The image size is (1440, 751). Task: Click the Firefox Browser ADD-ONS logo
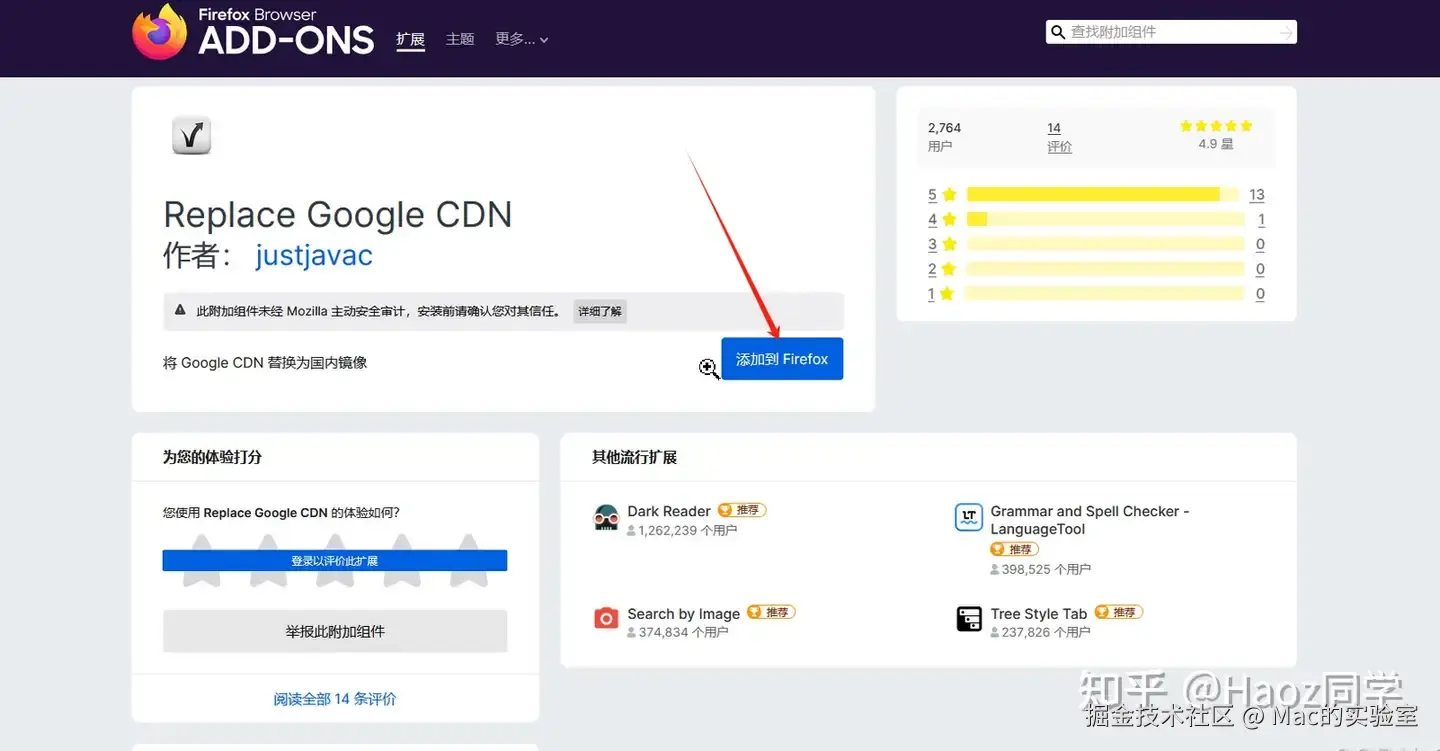pos(253,31)
